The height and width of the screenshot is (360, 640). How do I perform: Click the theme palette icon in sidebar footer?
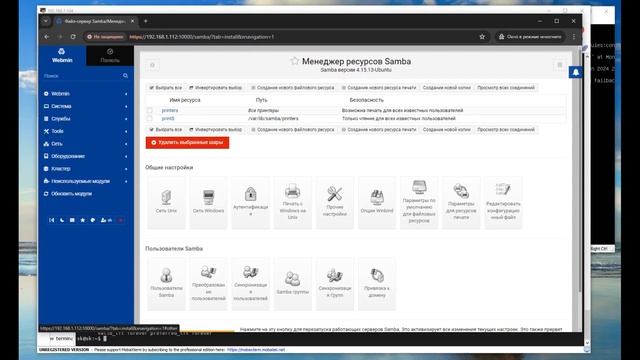click(x=93, y=220)
